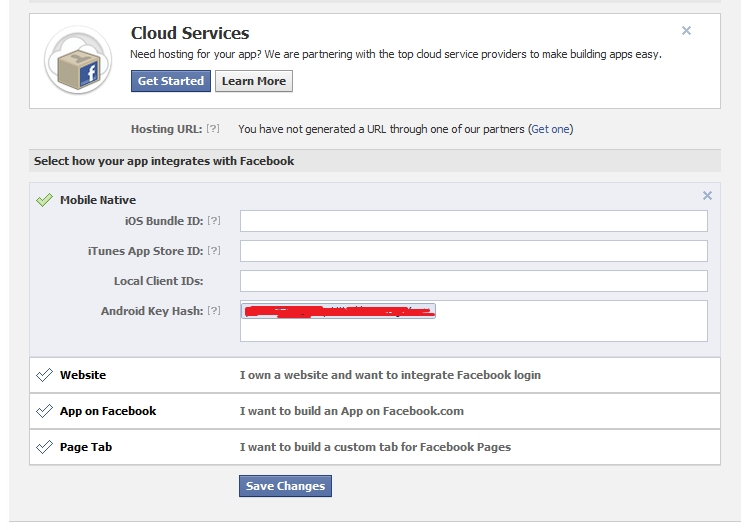The width and height of the screenshot is (748, 530).
Task: Toggle the Mobile Native green checkmark
Action: [x=44, y=200]
